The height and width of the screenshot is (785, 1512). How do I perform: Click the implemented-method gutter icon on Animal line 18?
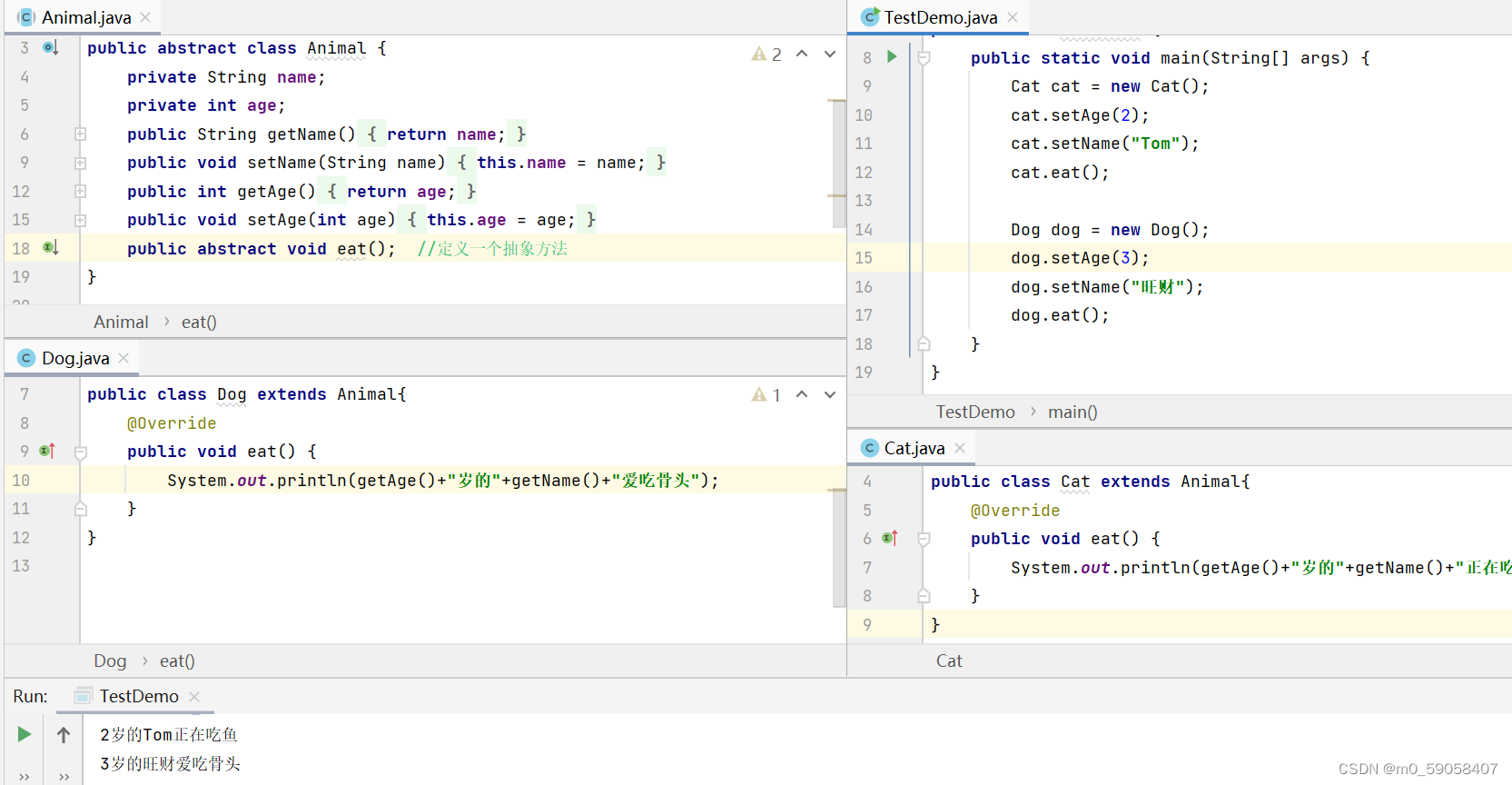click(x=51, y=247)
